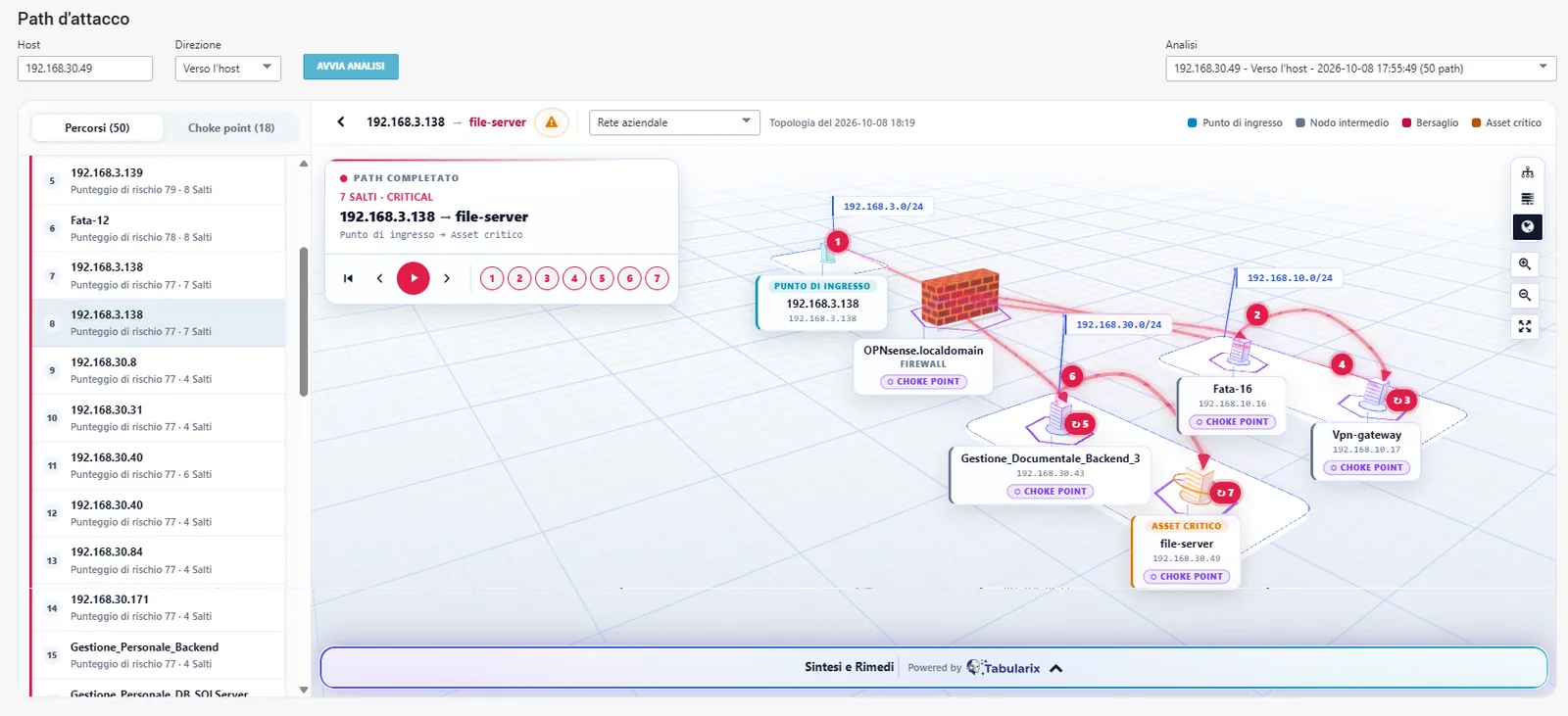This screenshot has width=1568, height=716.
Task: Click the Gestione_Documentale_Backend_3 node card
Action: (x=1050, y=475)
